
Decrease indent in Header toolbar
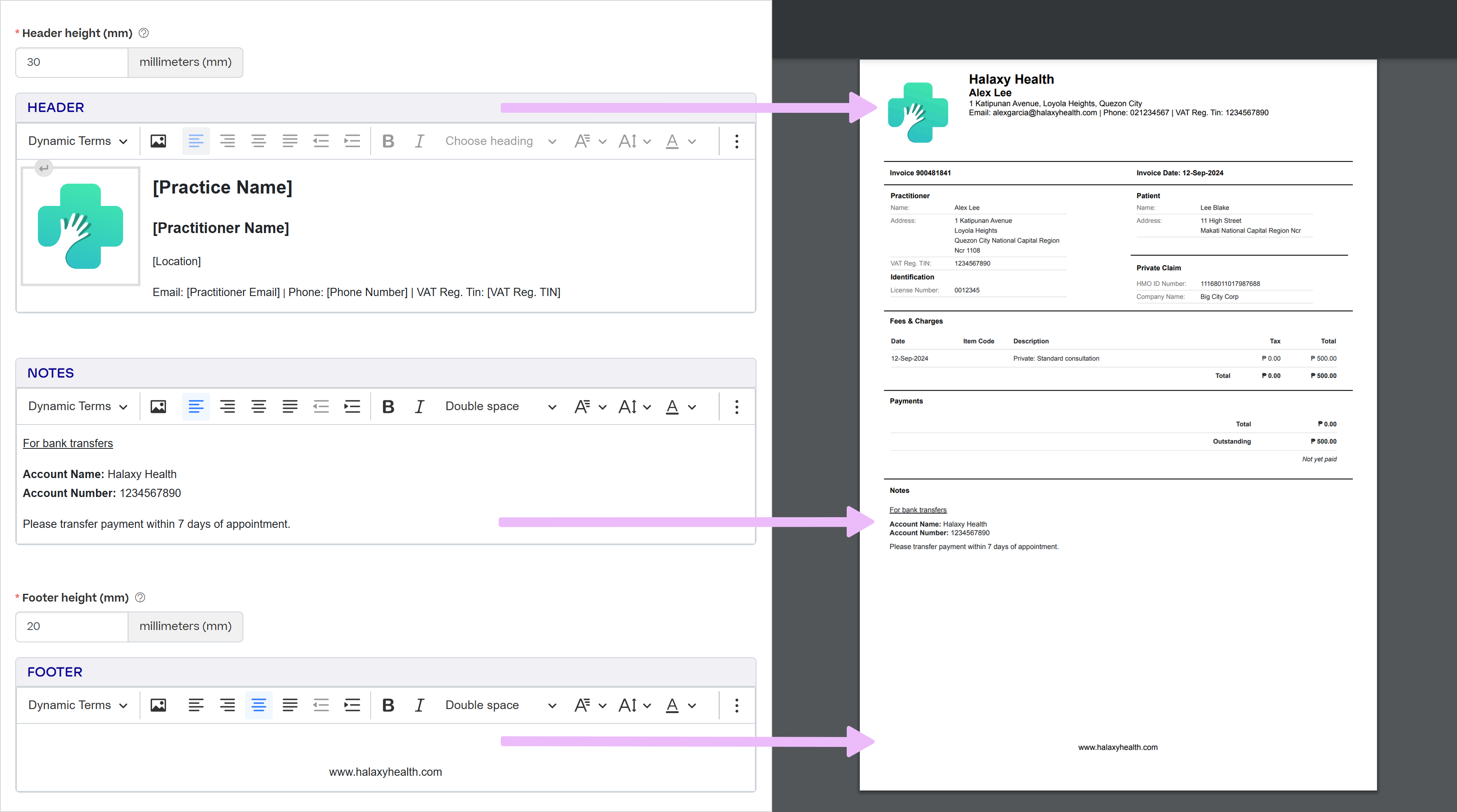321,141
